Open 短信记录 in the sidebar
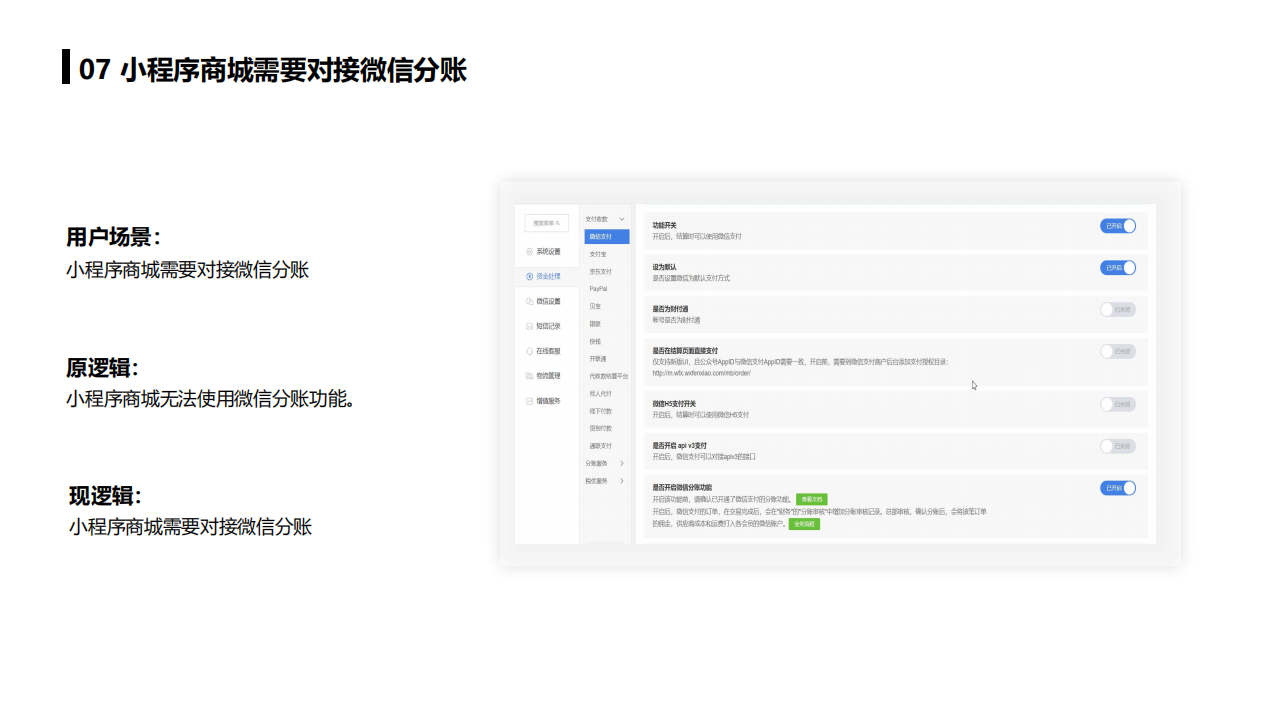The width and height of the screenshot is (1280, 720). [x=546, y=326]
